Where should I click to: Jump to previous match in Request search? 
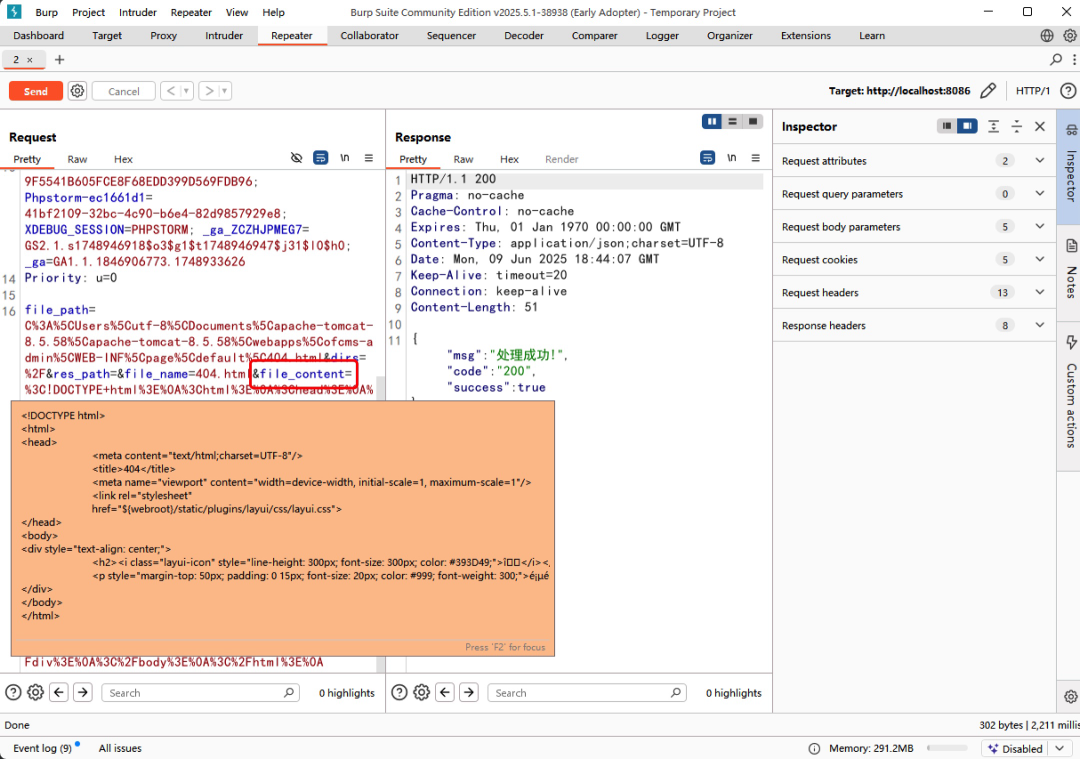tap(59, 692)
